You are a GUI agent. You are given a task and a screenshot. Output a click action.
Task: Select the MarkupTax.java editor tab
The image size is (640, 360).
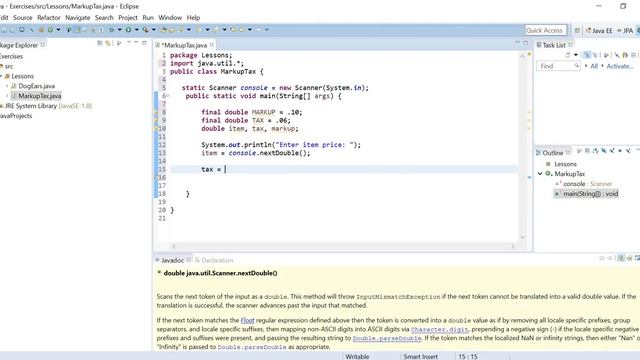pyautogui.click(x=184, y=45)
